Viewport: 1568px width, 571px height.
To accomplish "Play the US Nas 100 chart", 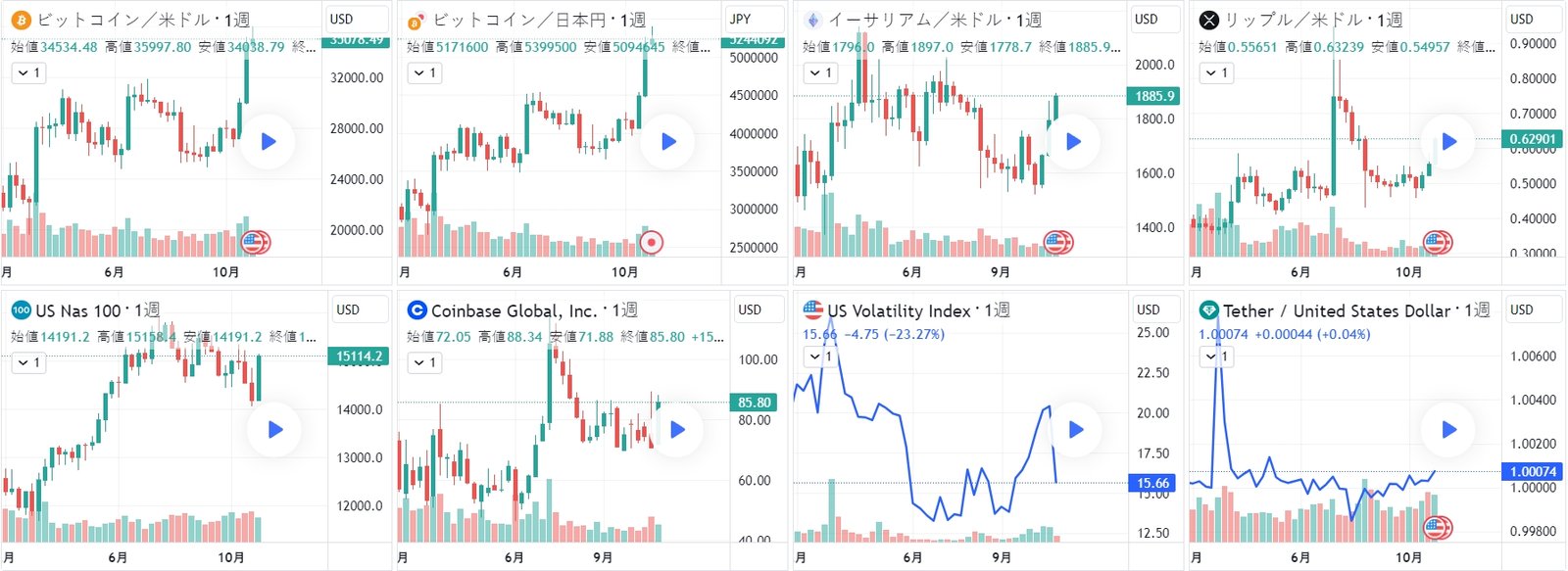I will pyautogui.click(x=275, y=429).
